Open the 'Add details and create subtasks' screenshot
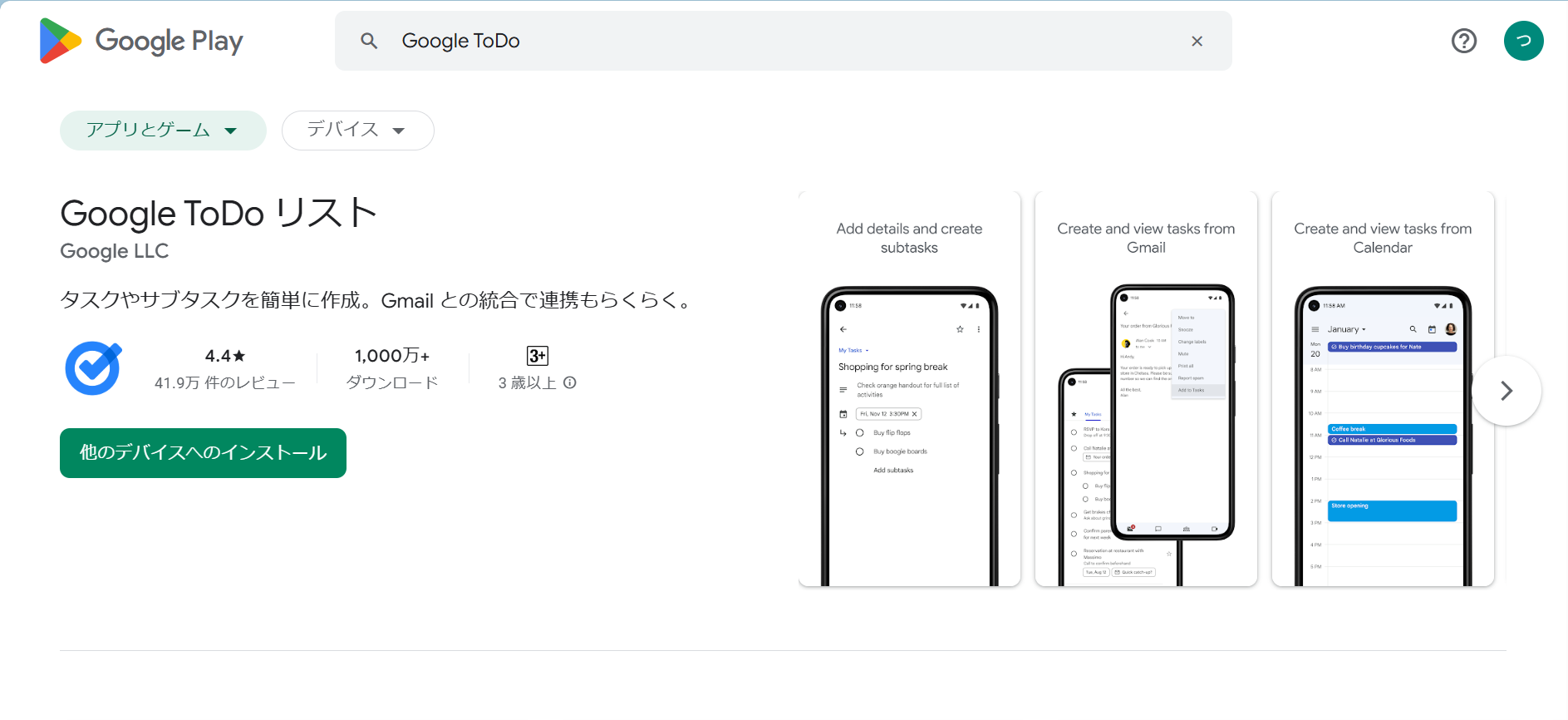Image resolution: width=1568 pixels, height=720 pixels. (x=909, y=389)
